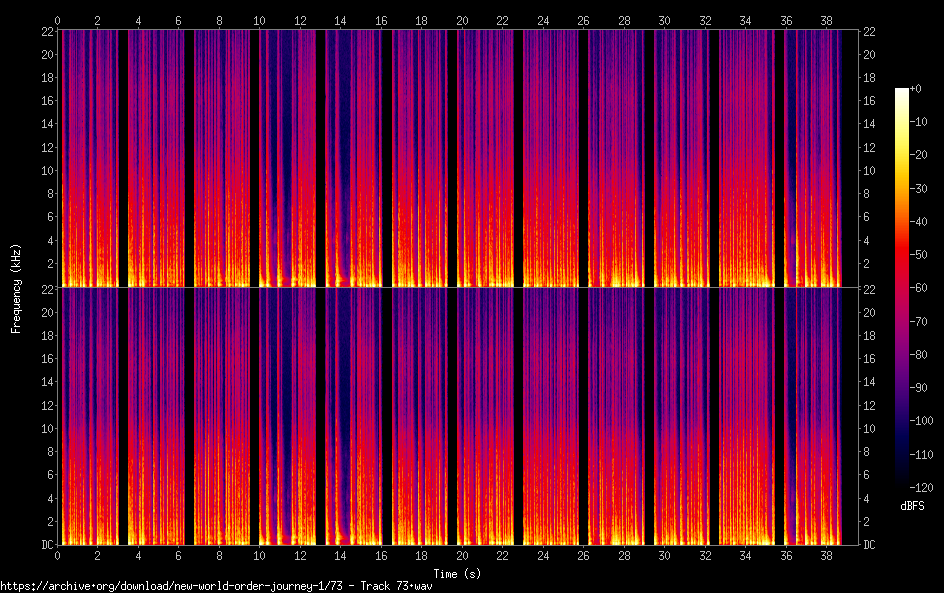Click the '14' kHz label on the upper-left frequency axis
This screenshot has height=593, width=944.
coord(48,124)
